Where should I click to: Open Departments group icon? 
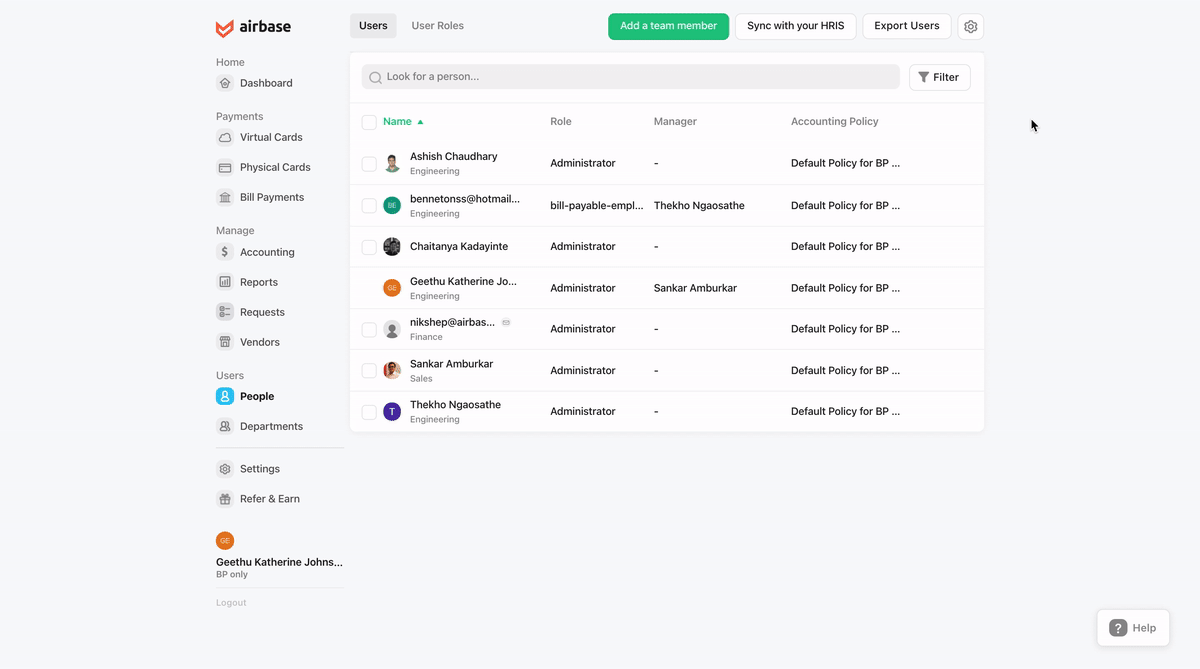[x=225, y=426]
